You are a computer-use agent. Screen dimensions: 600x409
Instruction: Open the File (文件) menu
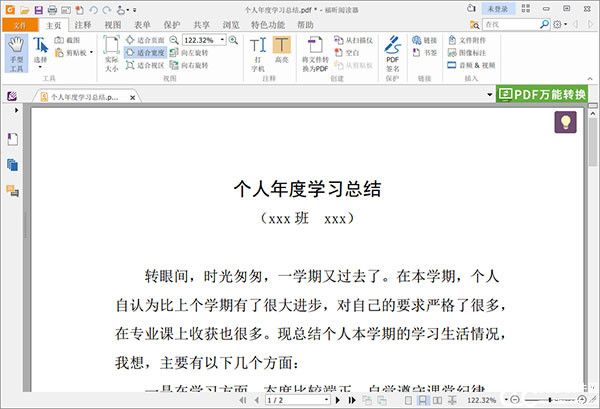click(20, 25)
